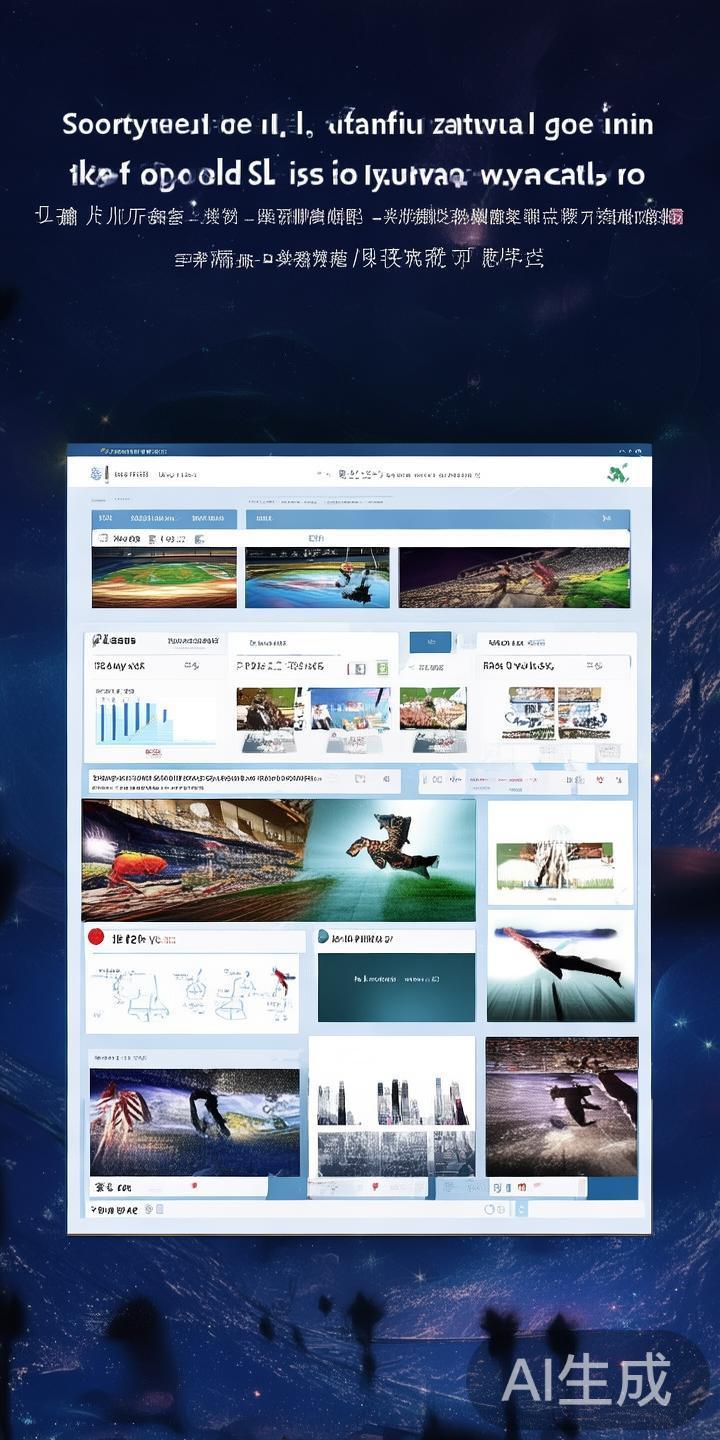Click the round icon in bottom status bar
The image size is (720, 1440).
[x=490, y=1209]
